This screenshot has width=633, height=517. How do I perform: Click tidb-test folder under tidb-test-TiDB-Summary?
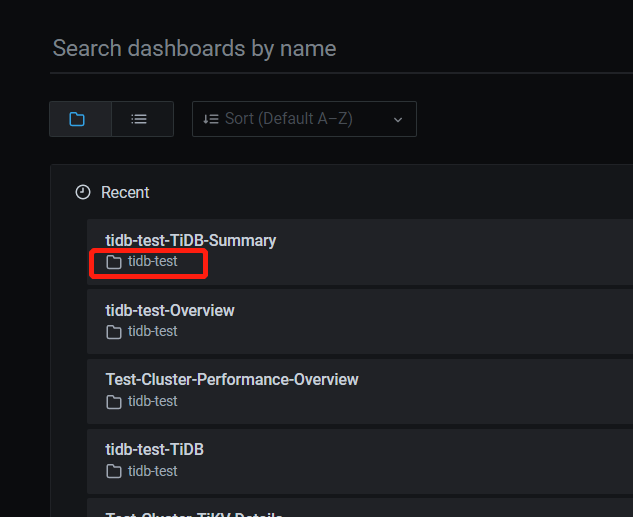click(x=153, y=262)
